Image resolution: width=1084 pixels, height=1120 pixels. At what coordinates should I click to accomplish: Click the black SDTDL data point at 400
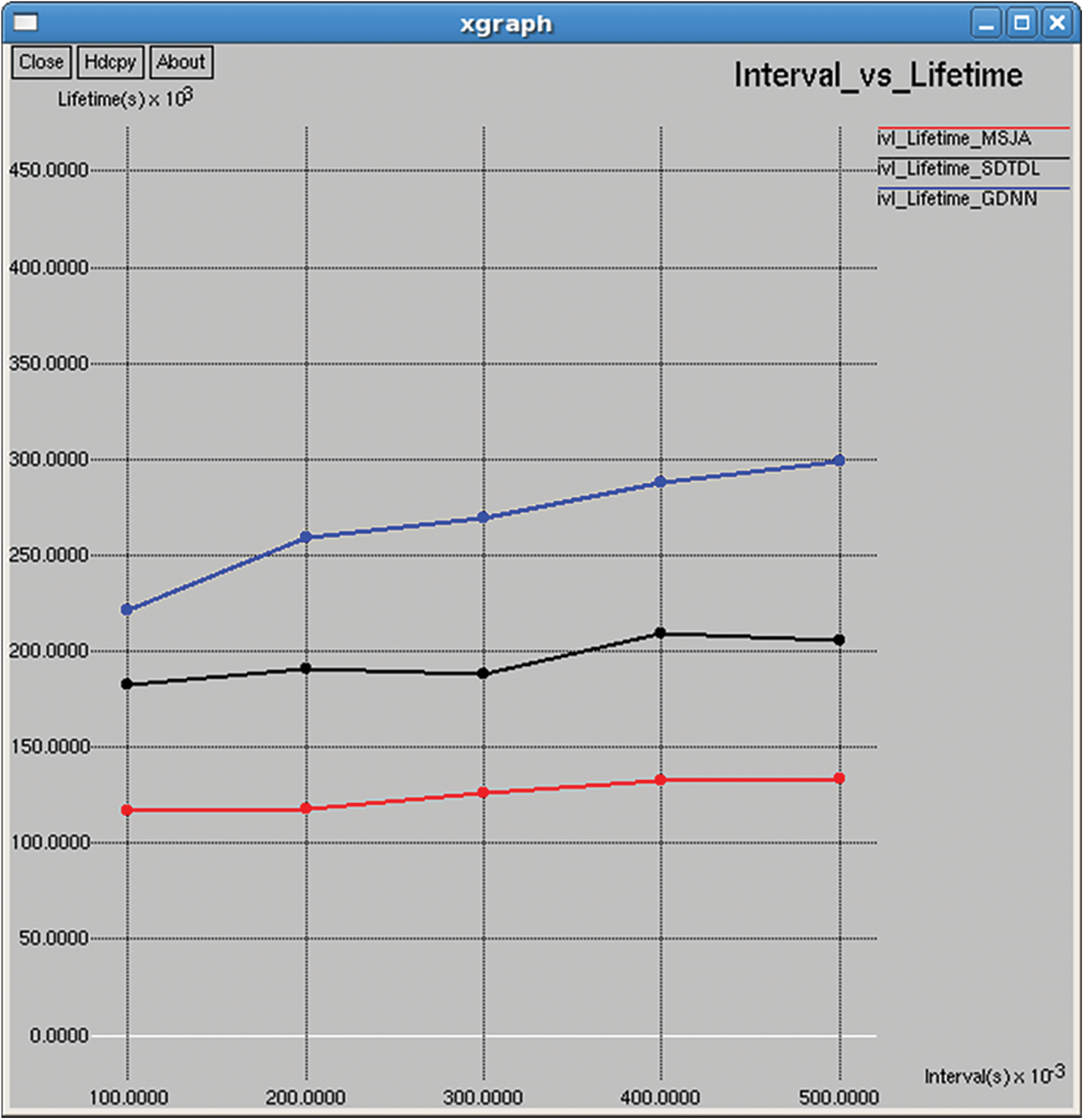pos(661,633)
